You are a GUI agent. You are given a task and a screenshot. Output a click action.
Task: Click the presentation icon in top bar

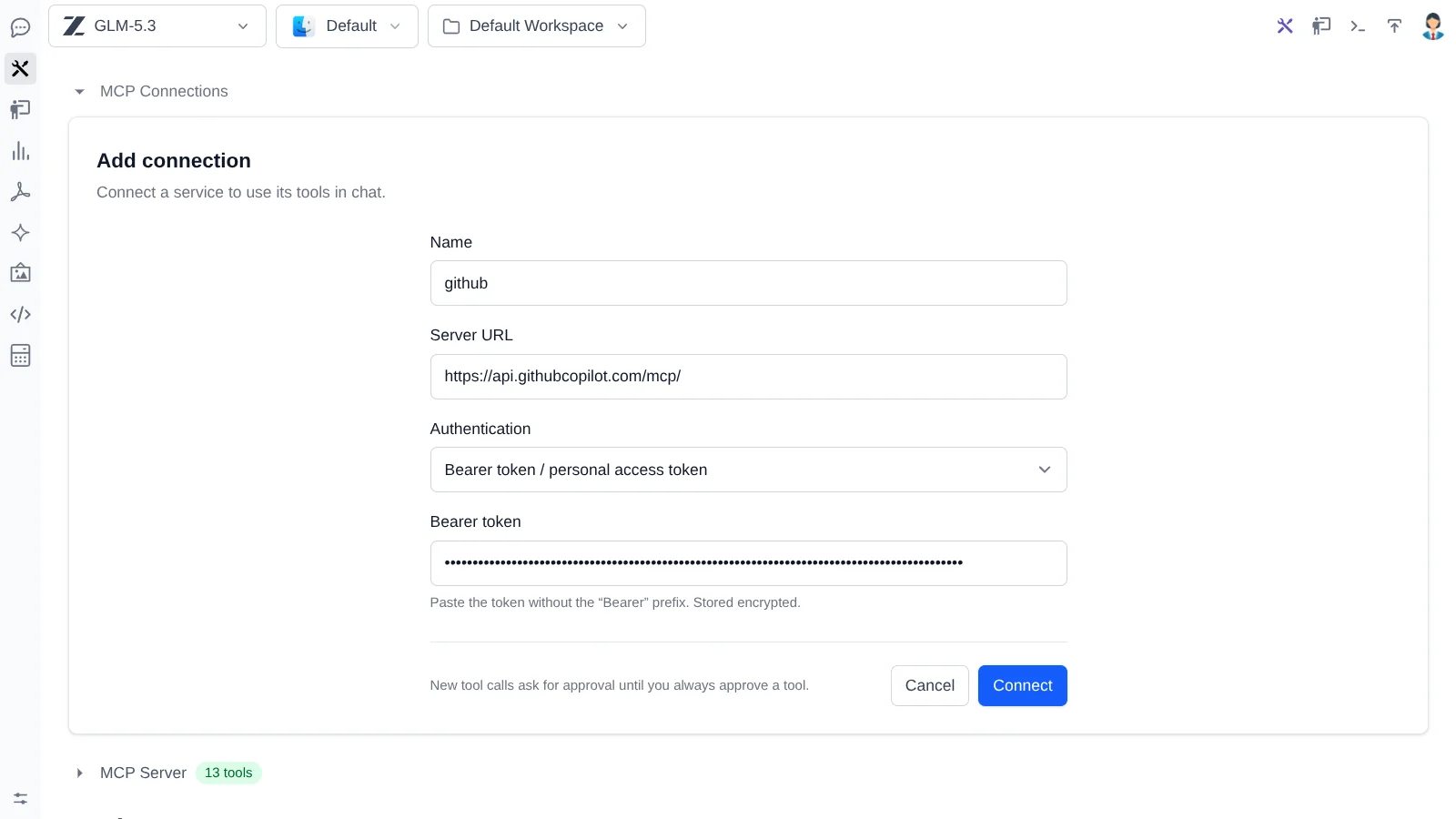(x=1321, y=25)
